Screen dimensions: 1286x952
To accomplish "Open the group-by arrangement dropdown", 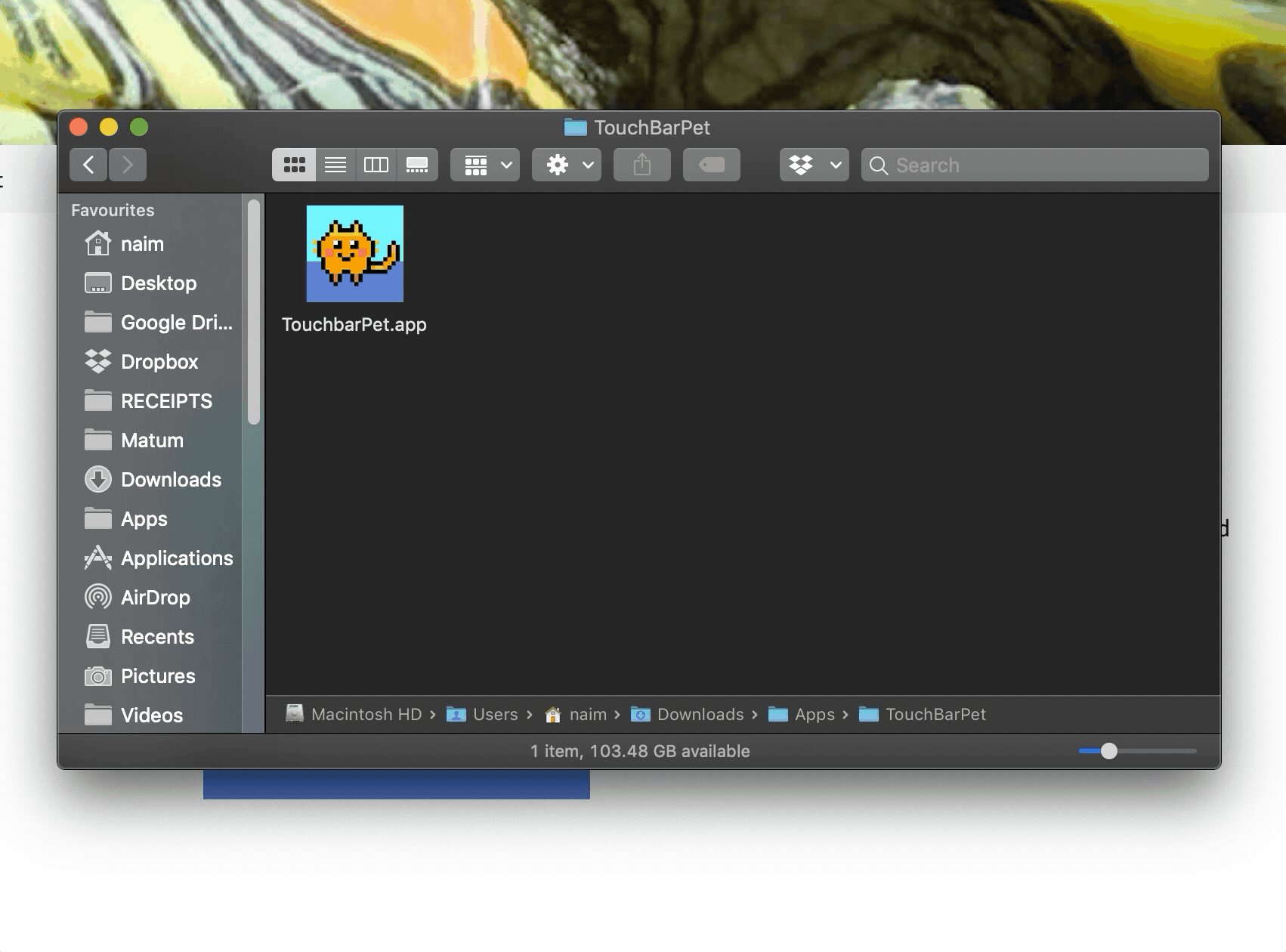I will 485,165.
